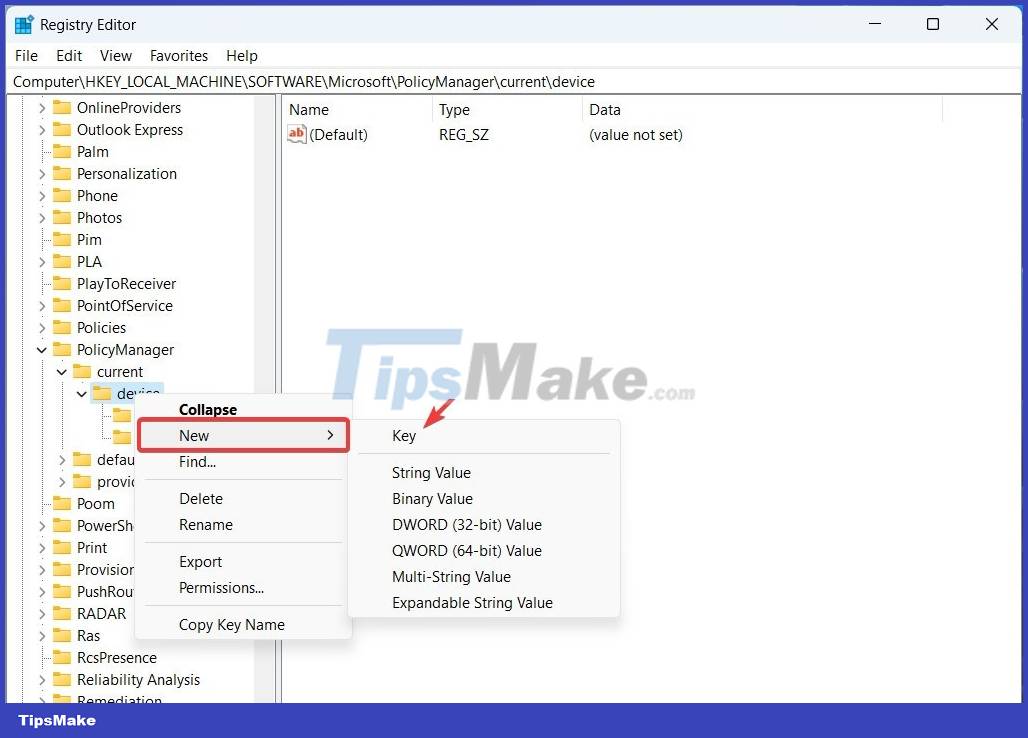The height and width of the screenshot is (738, 1028).
Task: Click the RcsPresence folder icon
Action: [62, 657]
